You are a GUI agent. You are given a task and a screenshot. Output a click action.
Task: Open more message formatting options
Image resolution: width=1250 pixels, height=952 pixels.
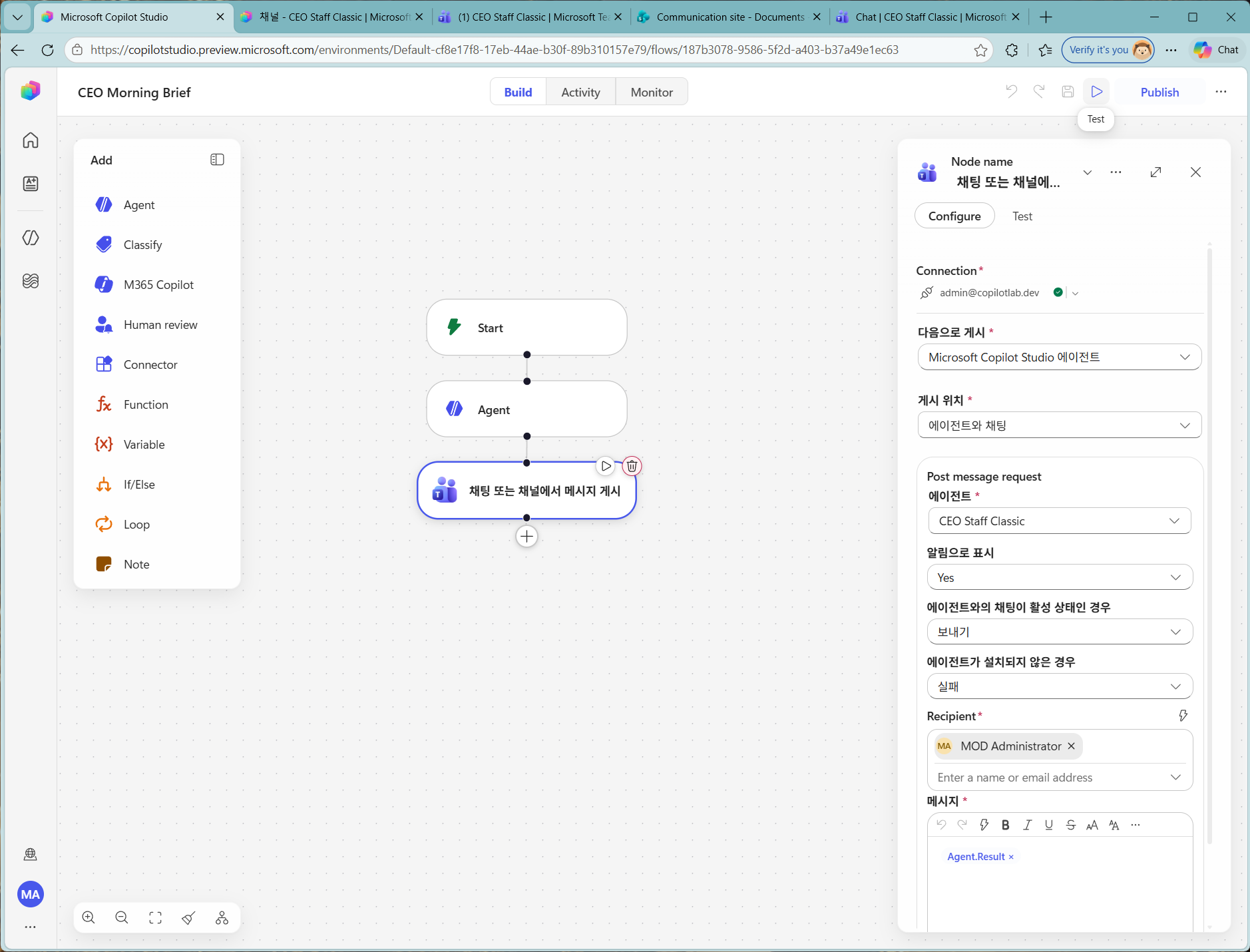1136,825
